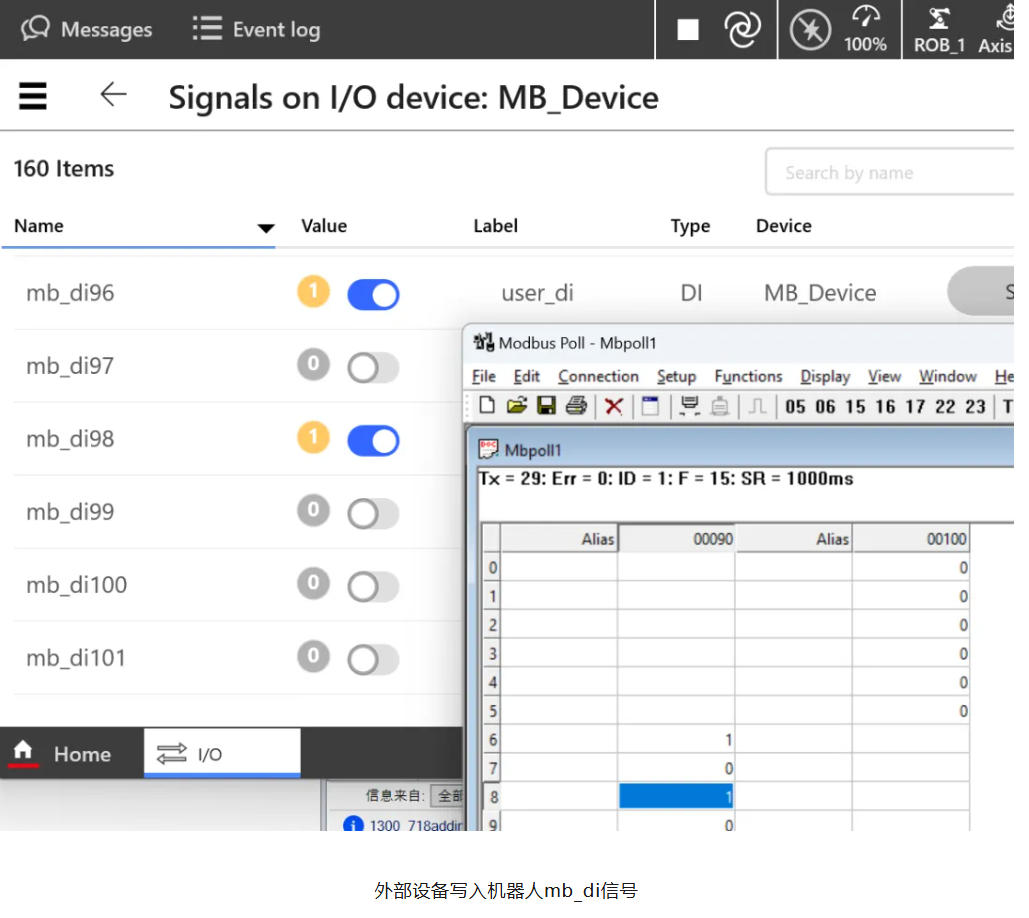1029x918 pixels.
Task: Go back with the left arrow
Action: (x=113, y=95)
